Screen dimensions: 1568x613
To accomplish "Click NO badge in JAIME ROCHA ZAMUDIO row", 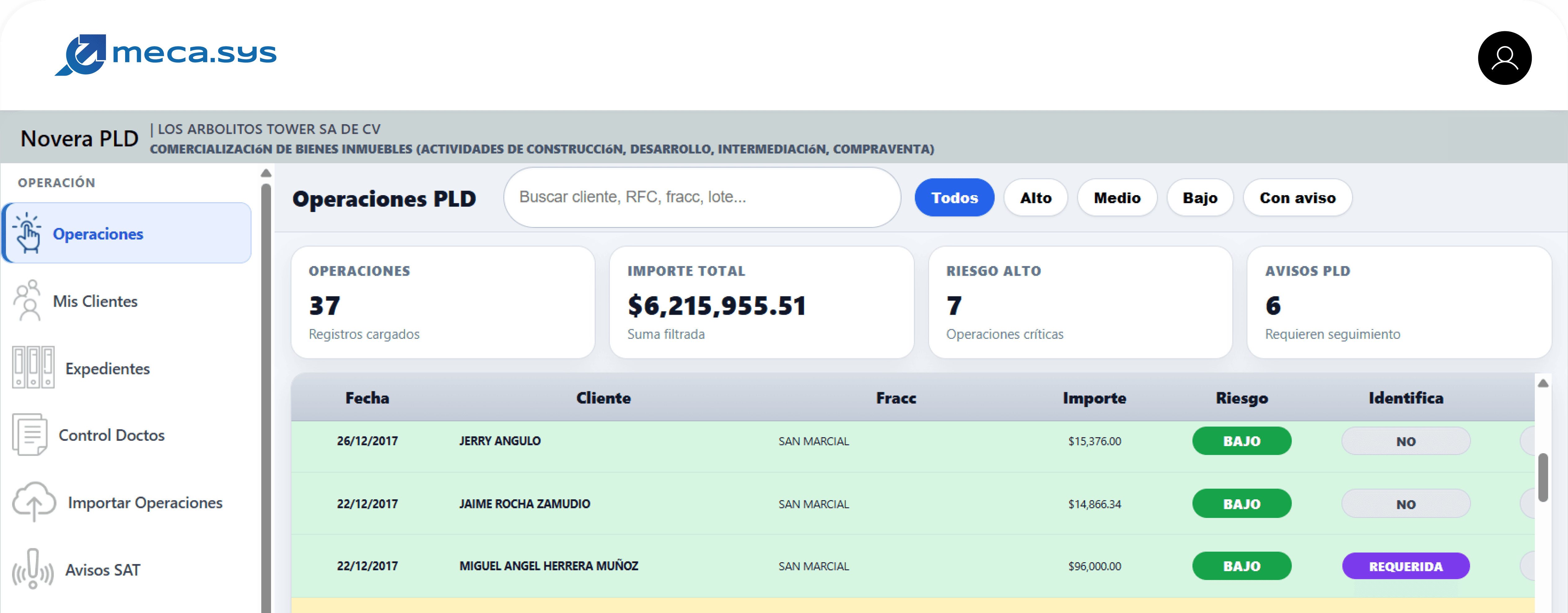I will click(1405, 503).
